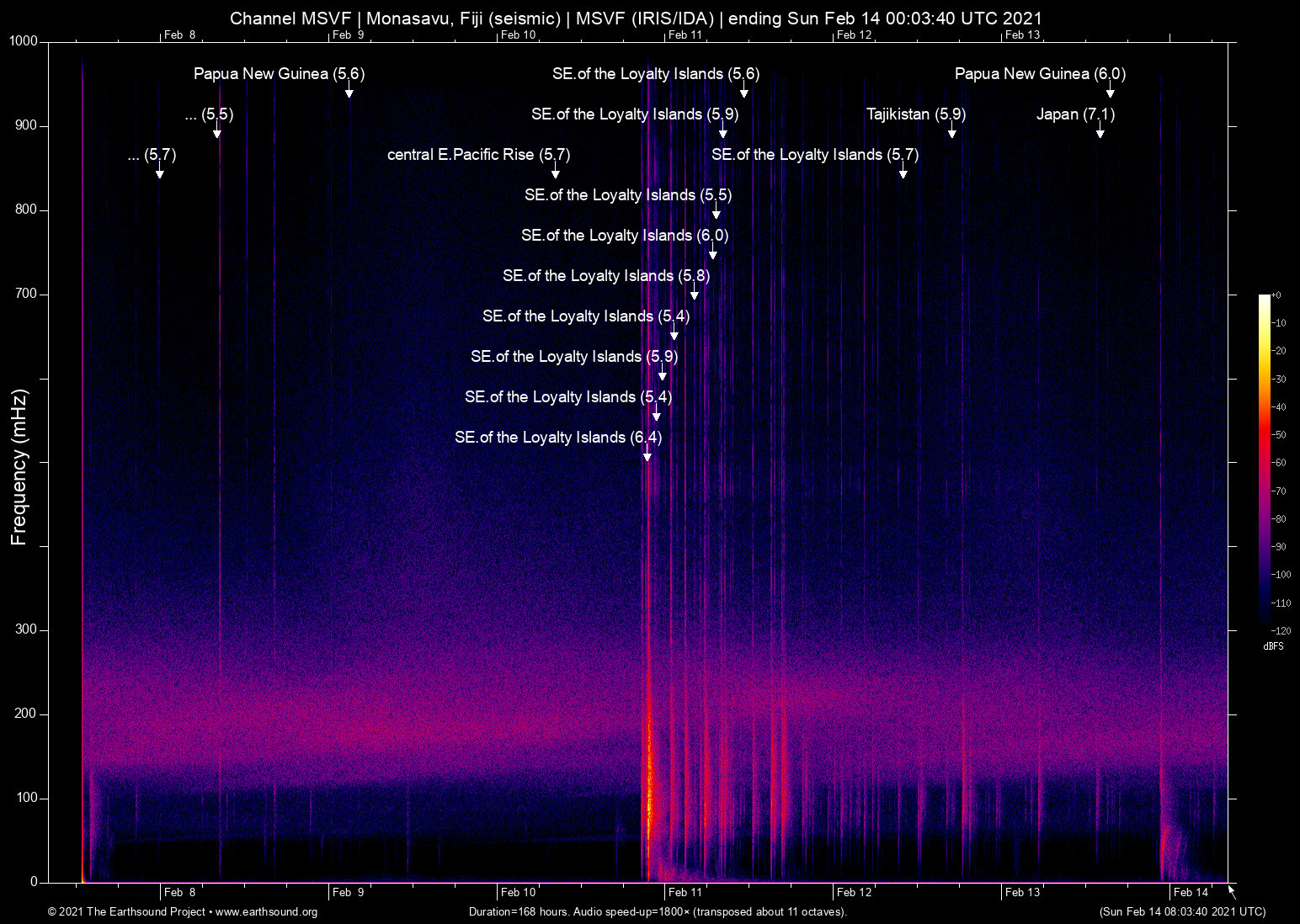Select "SE.of the Loyalty Islands (6.0)" label
This screenshot has height=924, width=1300.
pos(625,236)
